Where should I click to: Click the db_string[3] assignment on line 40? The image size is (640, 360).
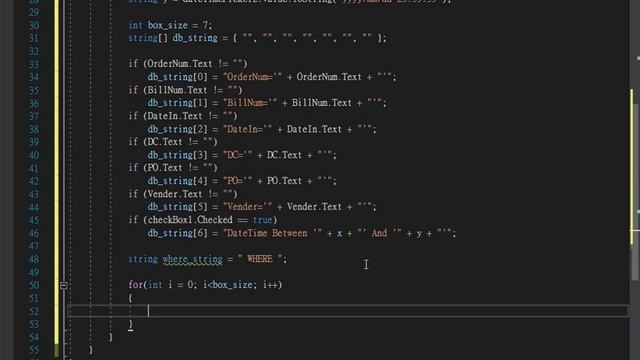pos(242,155)
